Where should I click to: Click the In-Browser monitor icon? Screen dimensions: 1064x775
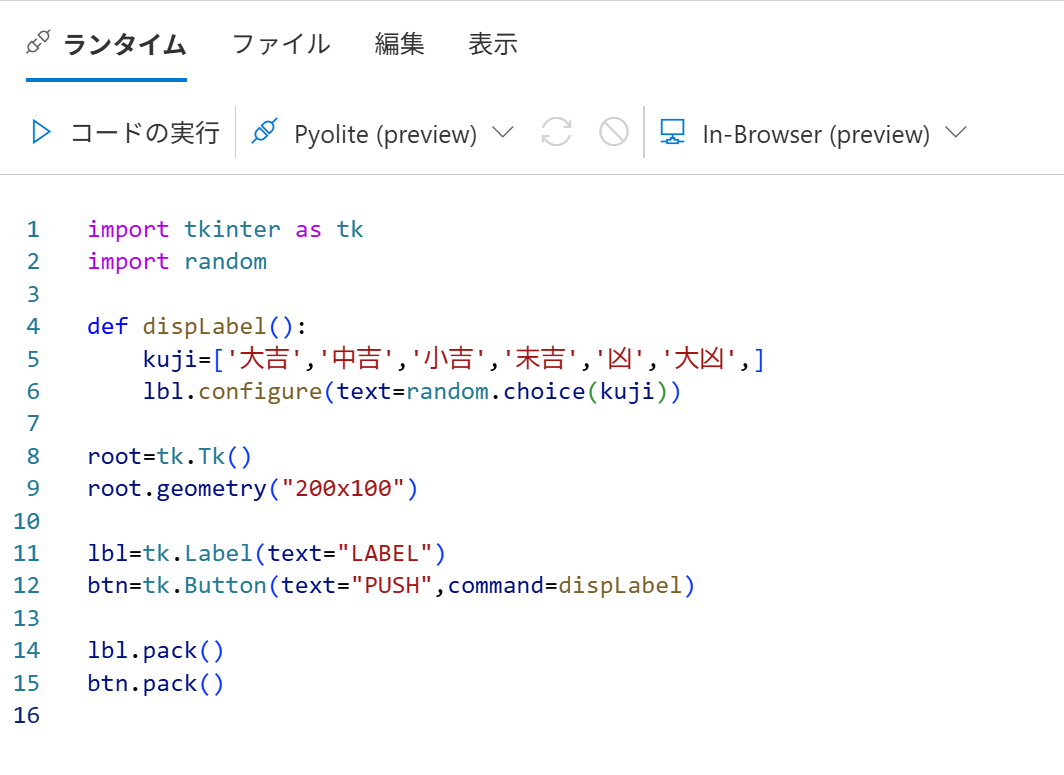[672, 132]
